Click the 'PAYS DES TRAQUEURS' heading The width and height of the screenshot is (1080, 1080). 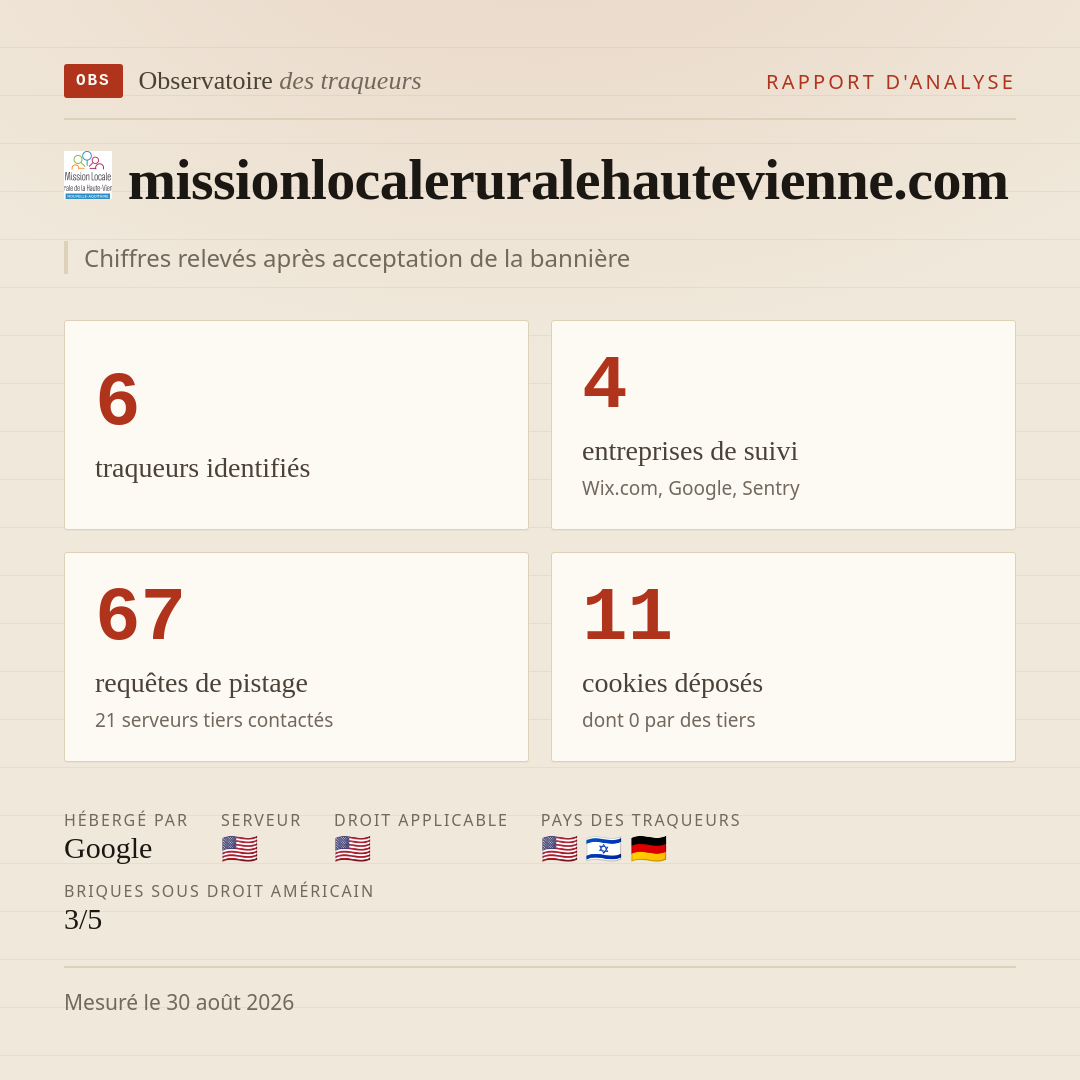coord(641,820)
